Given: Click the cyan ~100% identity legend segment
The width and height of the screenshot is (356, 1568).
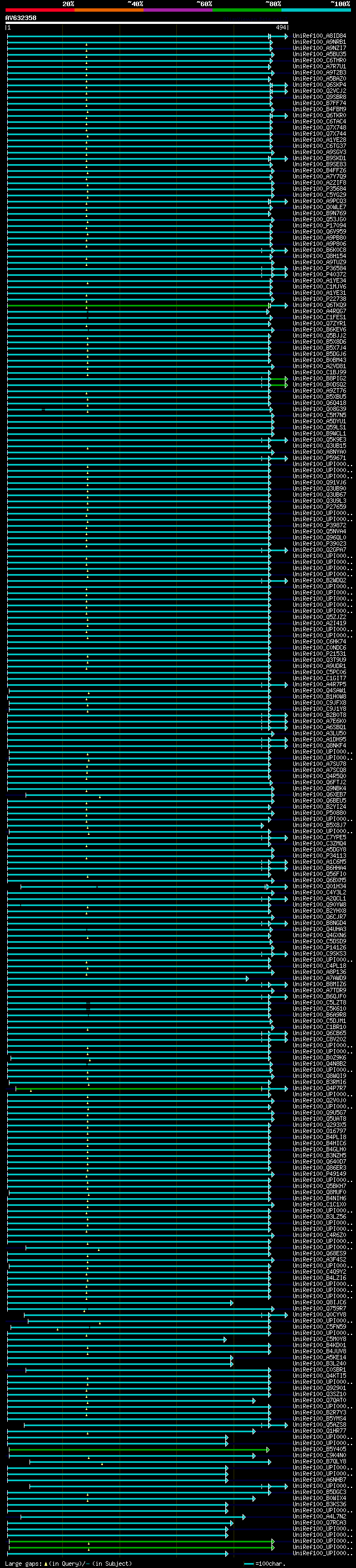Looking at the screenshot, I should point(316,11).
